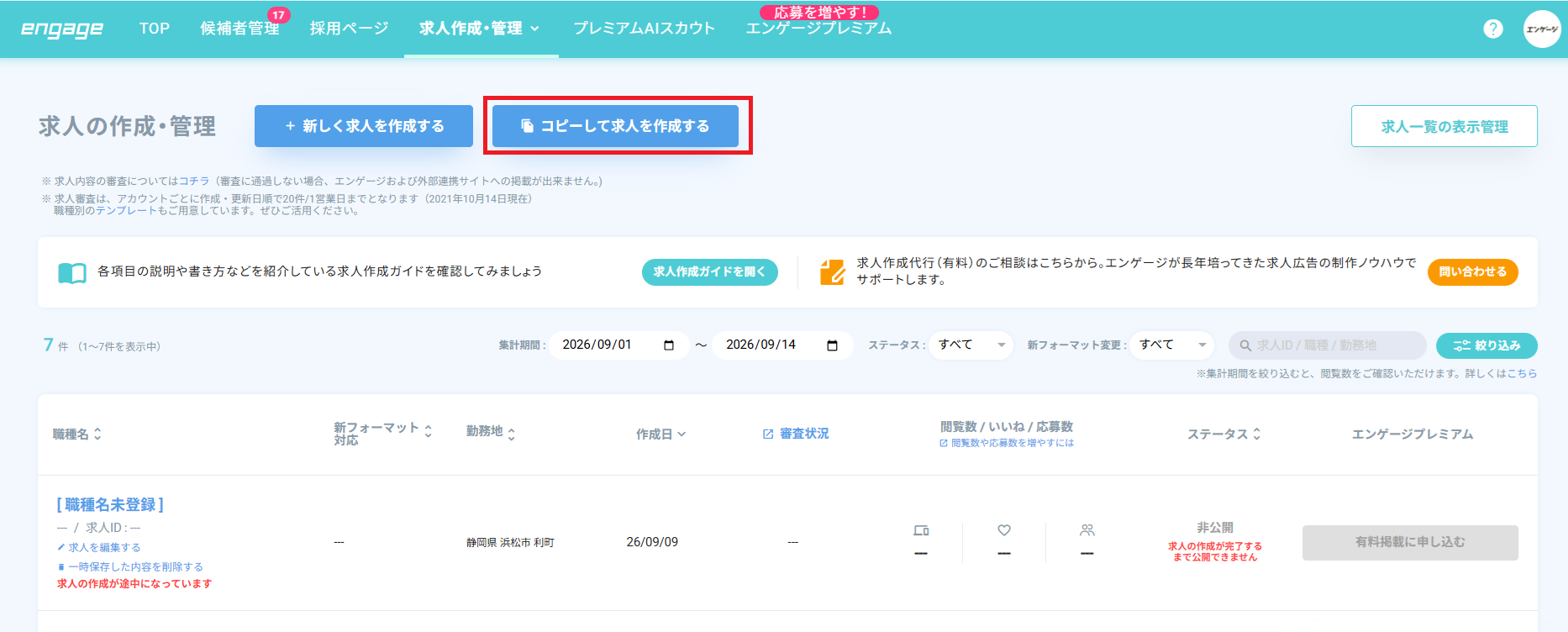The height and width of the screenshot is (632, 1568).
Task: Click the 17 notification badge
Action: tap(278, 15)
